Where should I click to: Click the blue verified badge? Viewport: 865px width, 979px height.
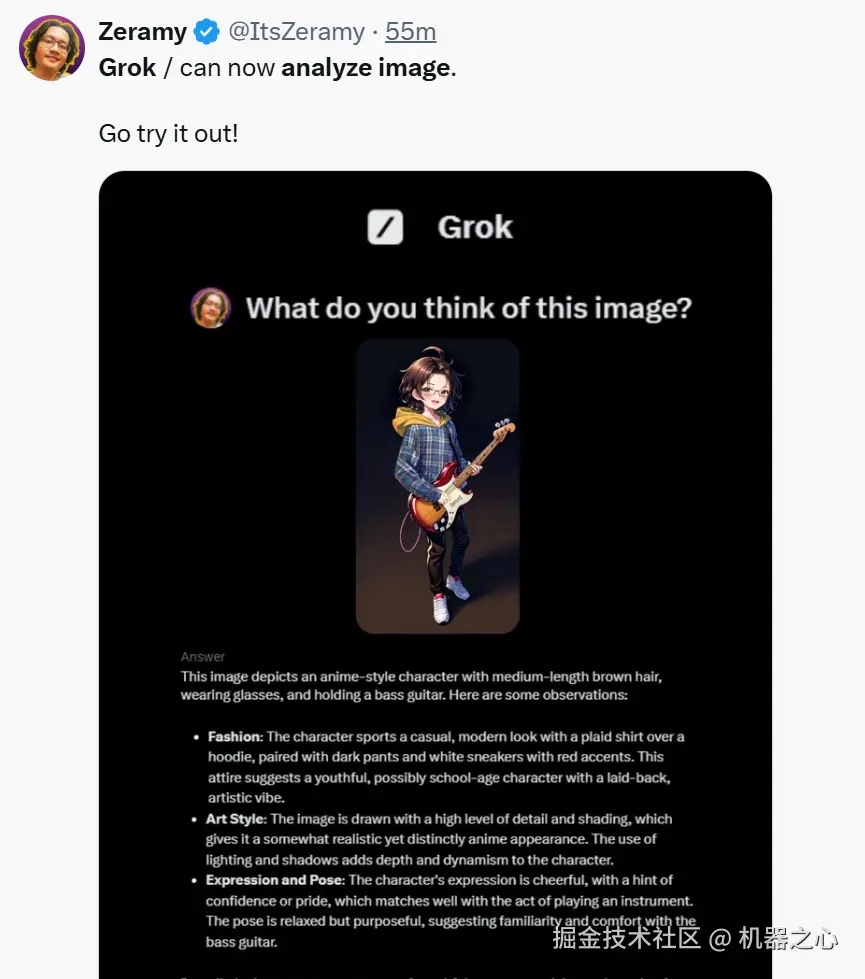point(206,32)
